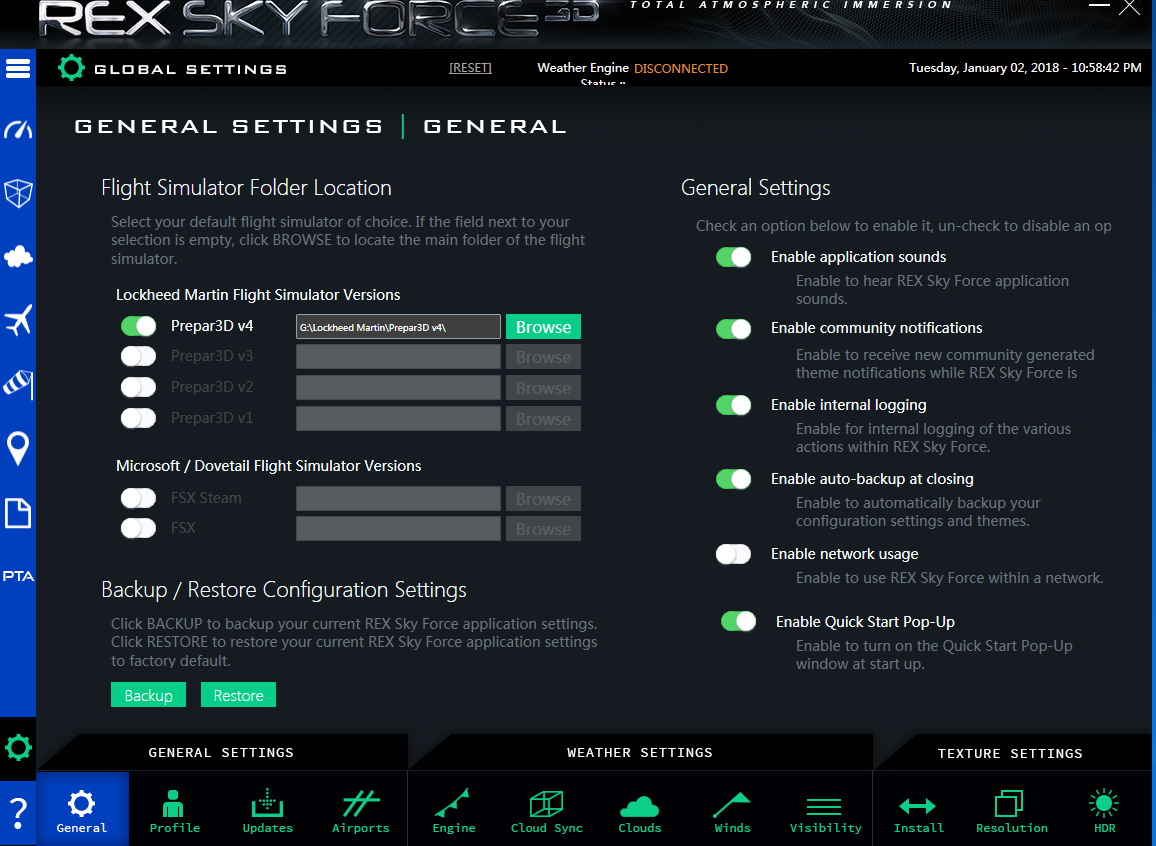
Task: Click the FSX Steam path field
Action: (x=398, y=499)
